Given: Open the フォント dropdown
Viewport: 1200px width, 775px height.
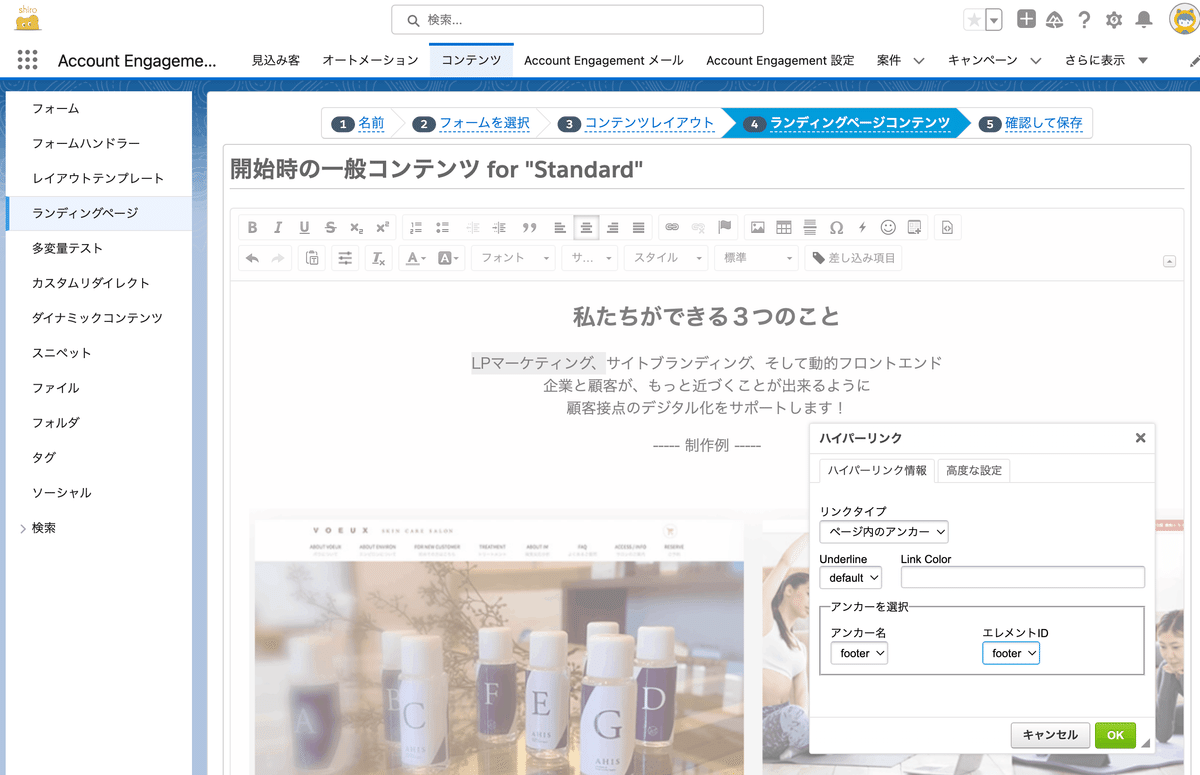Looking at the screenshot, I should click(x=513, y=258).
